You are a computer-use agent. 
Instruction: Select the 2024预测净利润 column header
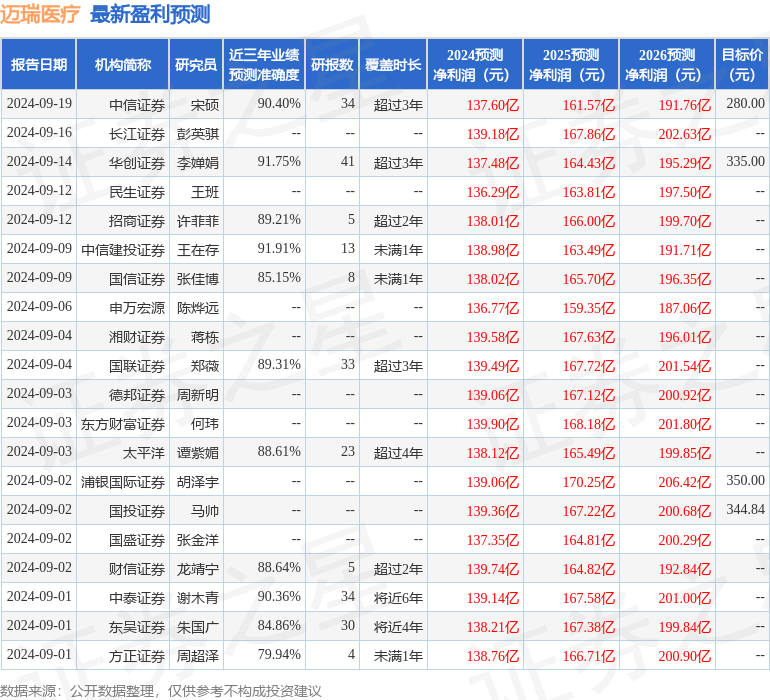(475, 65)
